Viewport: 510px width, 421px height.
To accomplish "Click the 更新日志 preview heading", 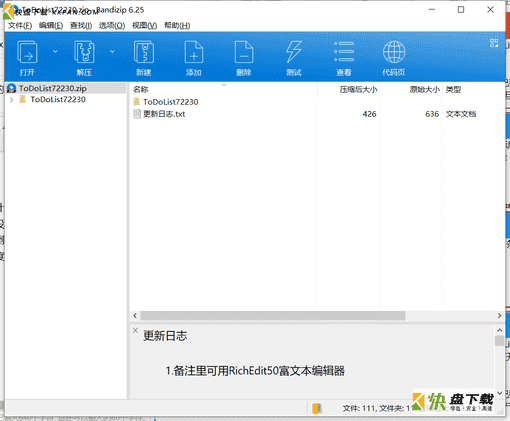I will (x=165, y=336).
